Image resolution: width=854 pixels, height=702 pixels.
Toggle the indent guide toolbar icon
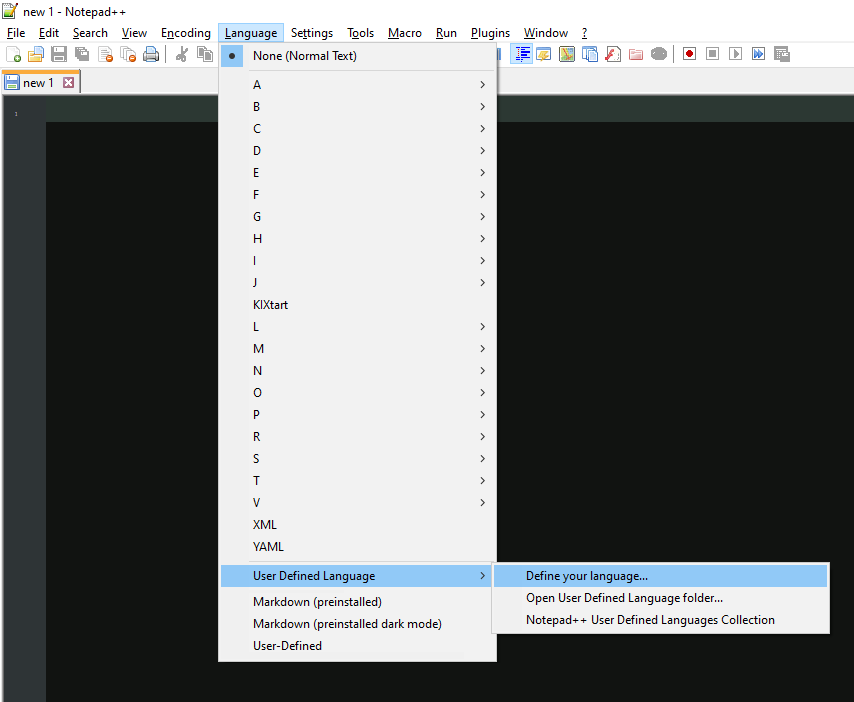click(x=522, y=54)
